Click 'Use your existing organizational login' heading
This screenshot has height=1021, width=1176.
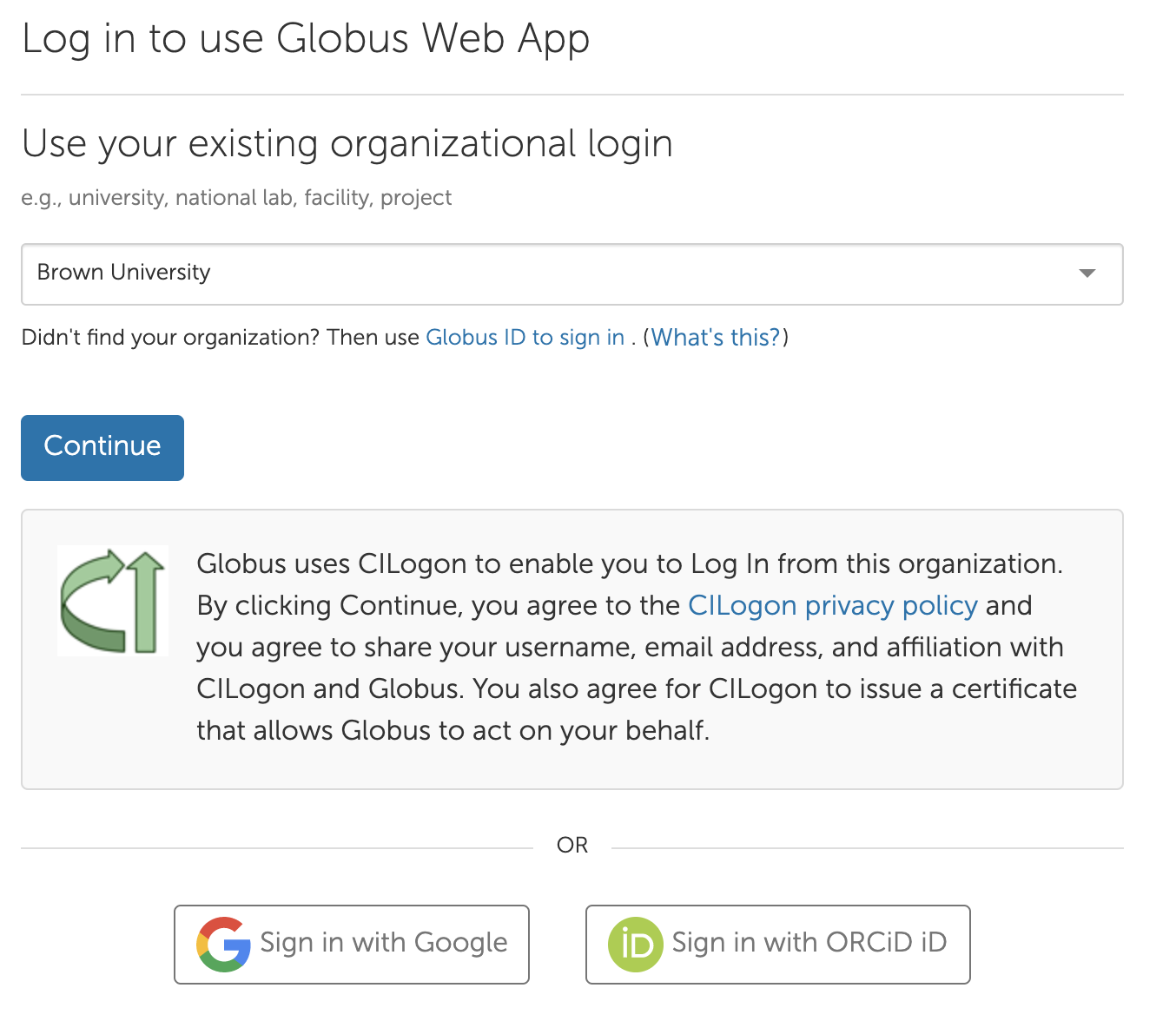click(347, 145)
